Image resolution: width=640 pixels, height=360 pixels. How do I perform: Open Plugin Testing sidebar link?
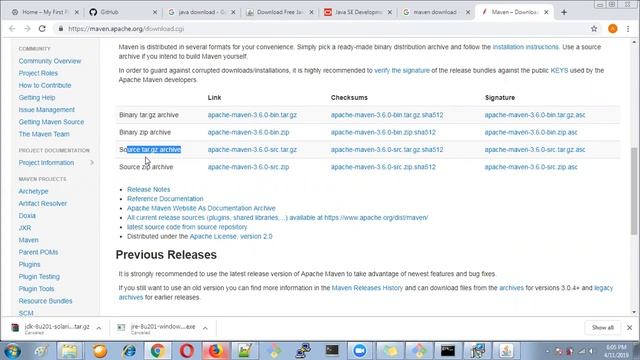[x=39, y=277]
